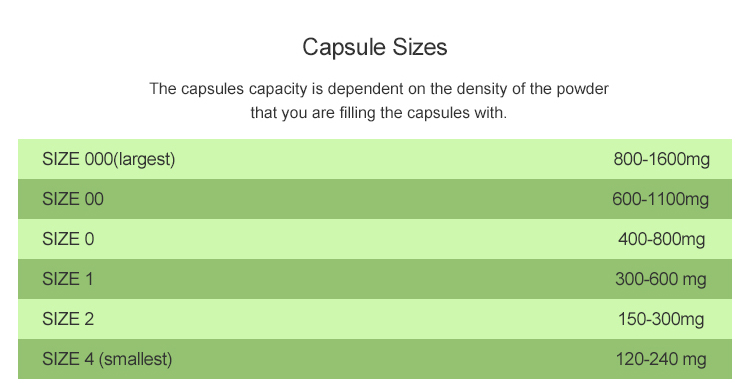
Task: Click the 400-800mg capacity value
Action: point(662,239)
